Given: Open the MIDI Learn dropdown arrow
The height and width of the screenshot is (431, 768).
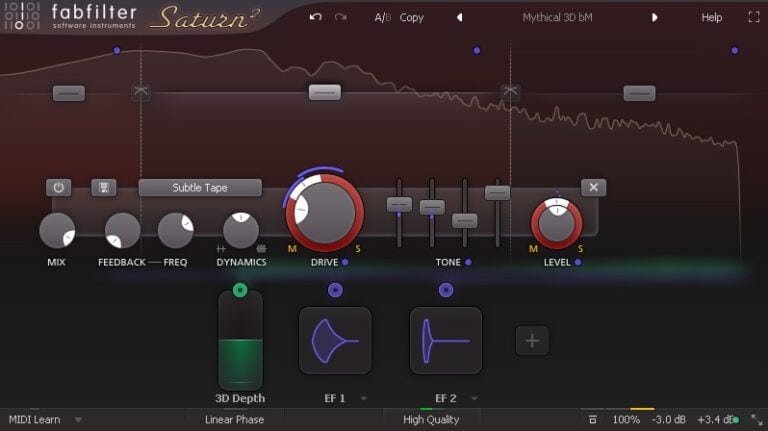Looking at the screenshot, I should 78,420.
